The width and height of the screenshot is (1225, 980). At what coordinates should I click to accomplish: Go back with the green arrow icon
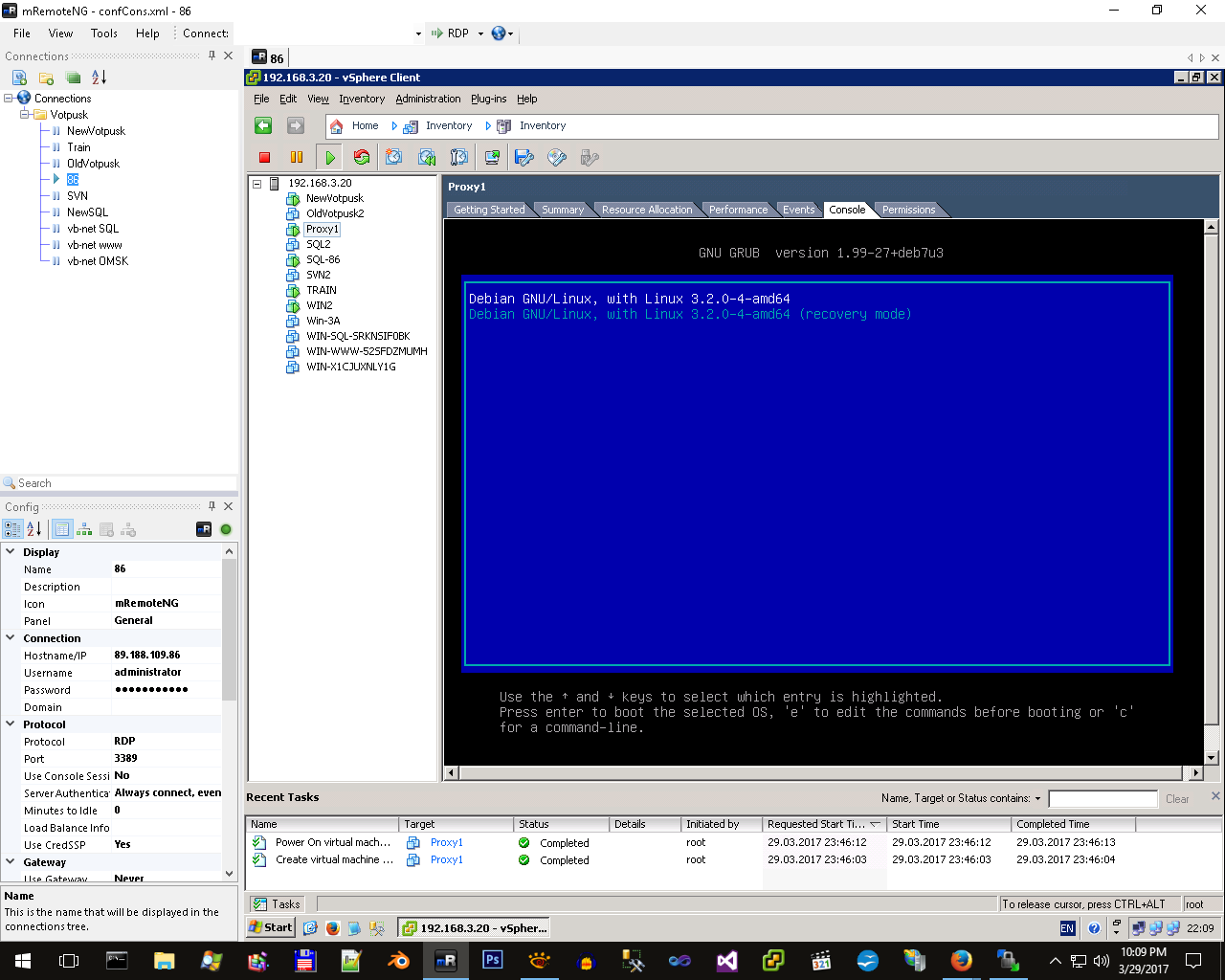pyautogui.click(x=263, y=125)
